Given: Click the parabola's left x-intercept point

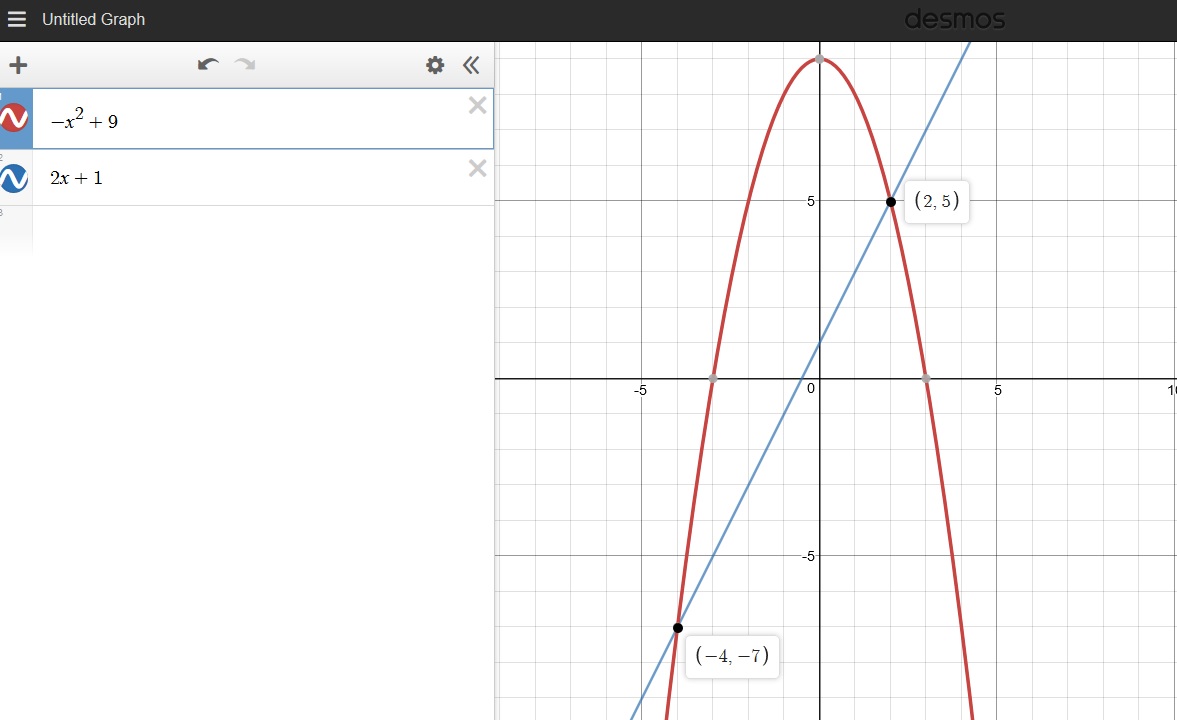Looking at the screenshot, I should (x=713, y=379).
